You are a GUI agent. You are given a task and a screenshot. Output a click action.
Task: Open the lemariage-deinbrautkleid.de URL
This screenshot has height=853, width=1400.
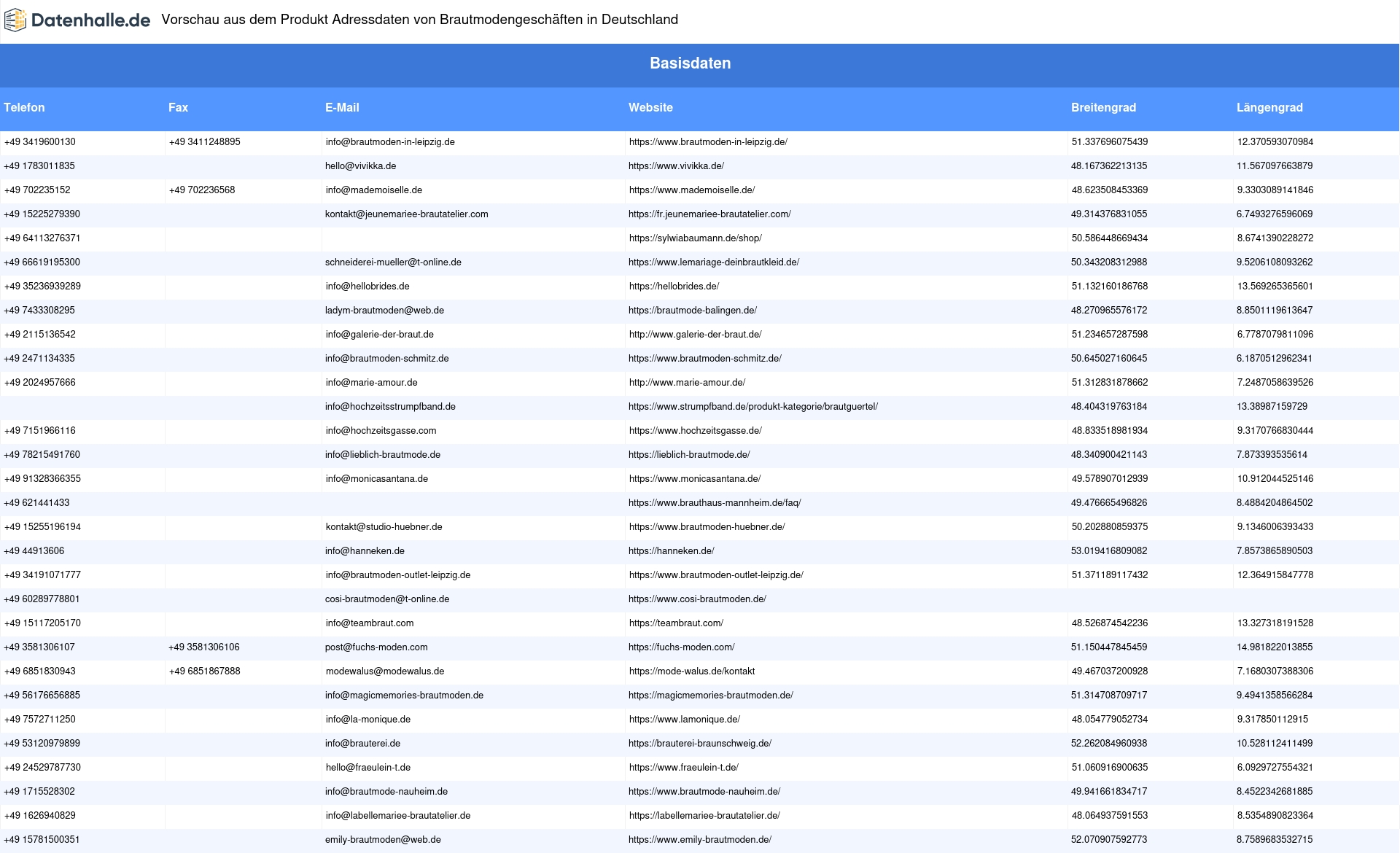click(x=714, y=262)
